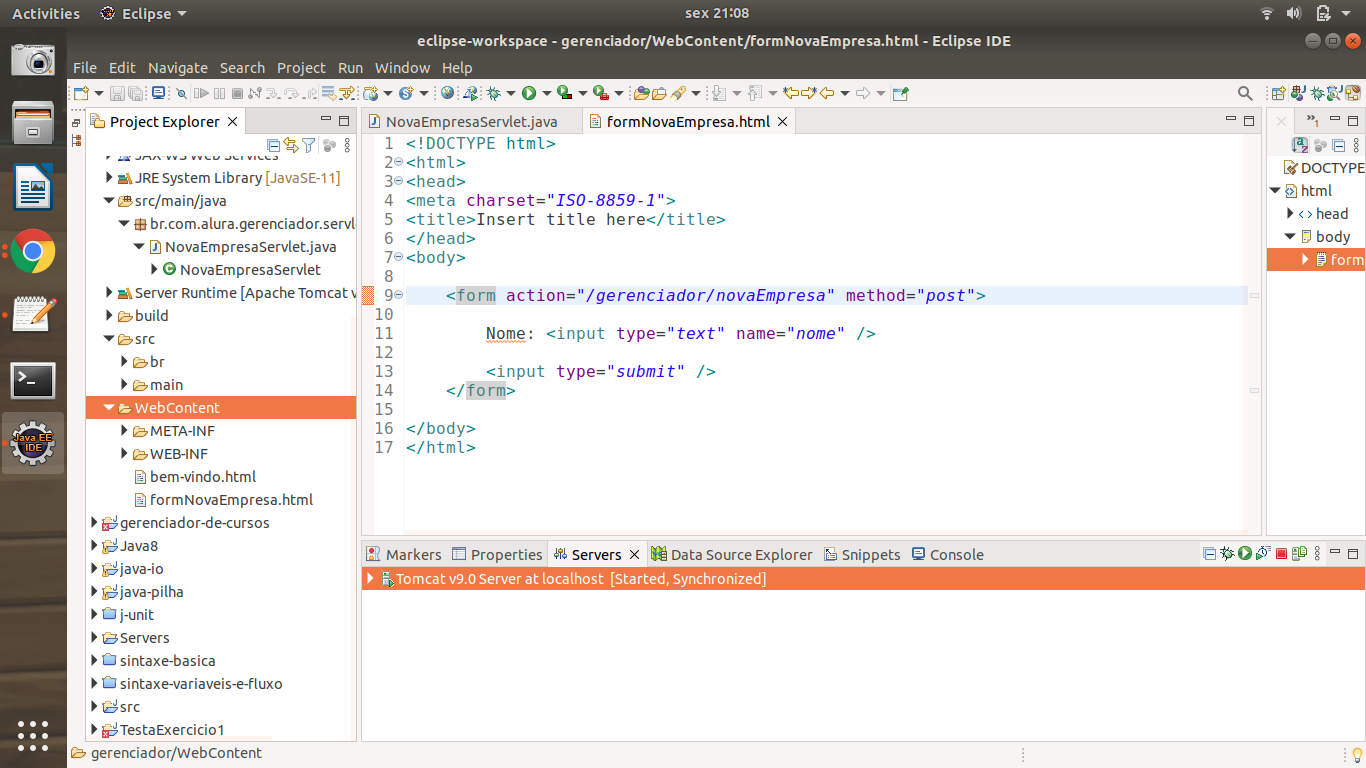The image size is (1366, 768).
Task: Open dropdown arrow next to Run button
Action: point(546,93)
